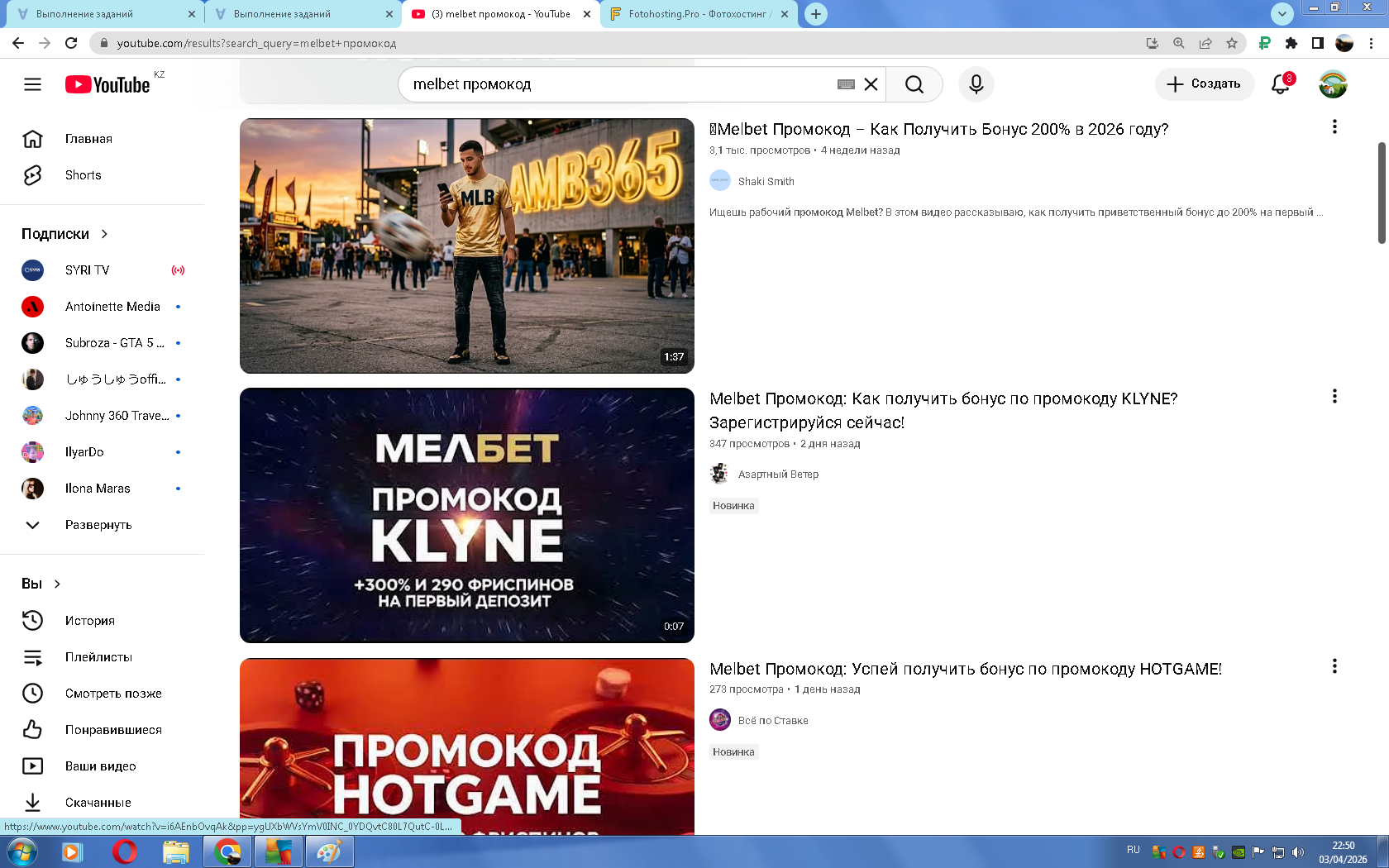Click the search magnifier button

[914, 84]
